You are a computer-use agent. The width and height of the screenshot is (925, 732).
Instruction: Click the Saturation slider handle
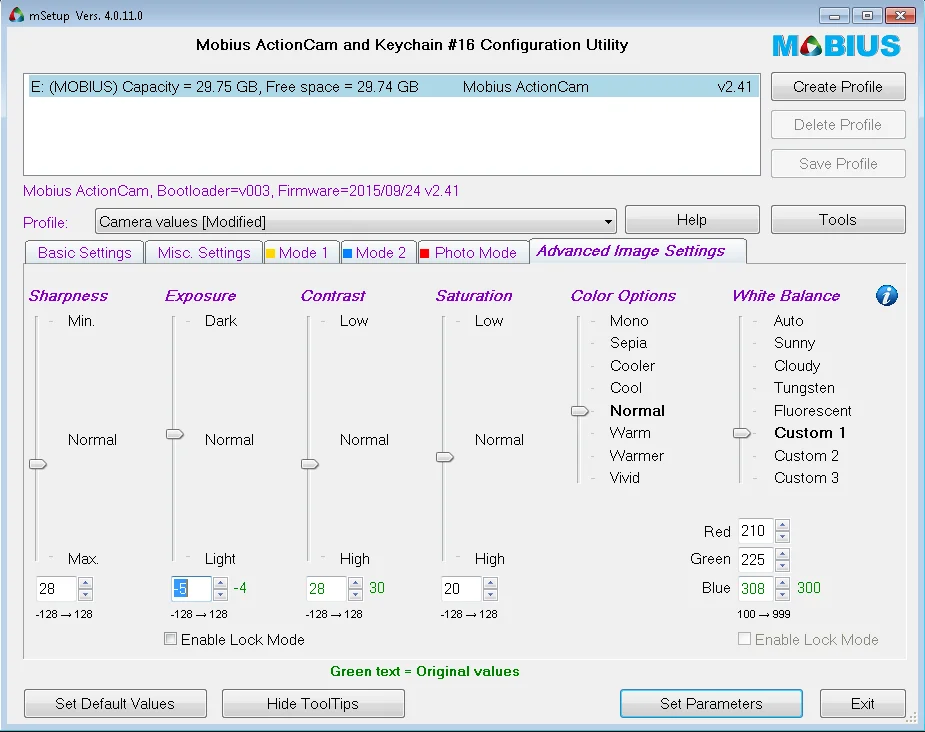(445, 457)
